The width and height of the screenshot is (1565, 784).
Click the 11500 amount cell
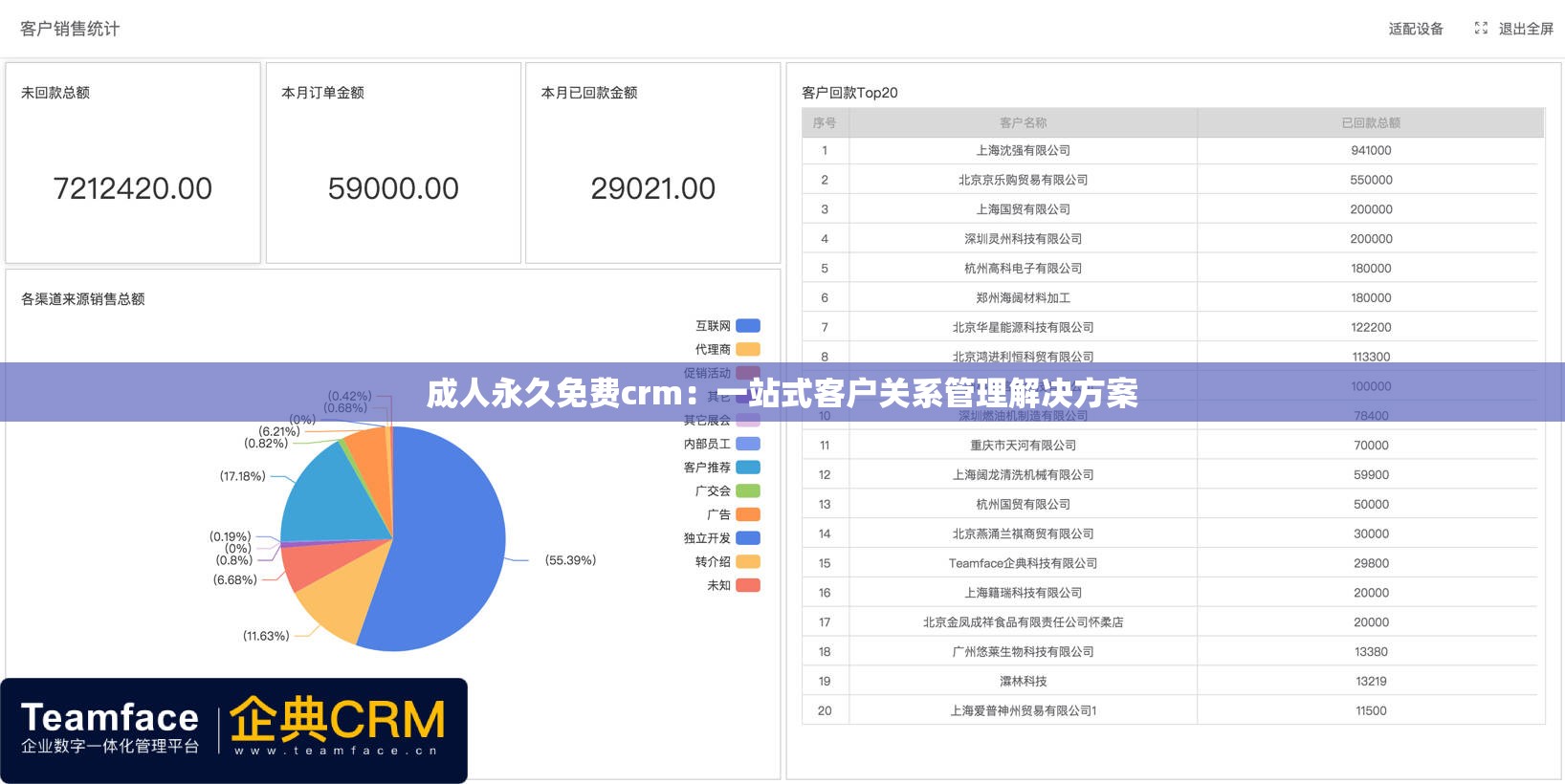(1371, 711)
